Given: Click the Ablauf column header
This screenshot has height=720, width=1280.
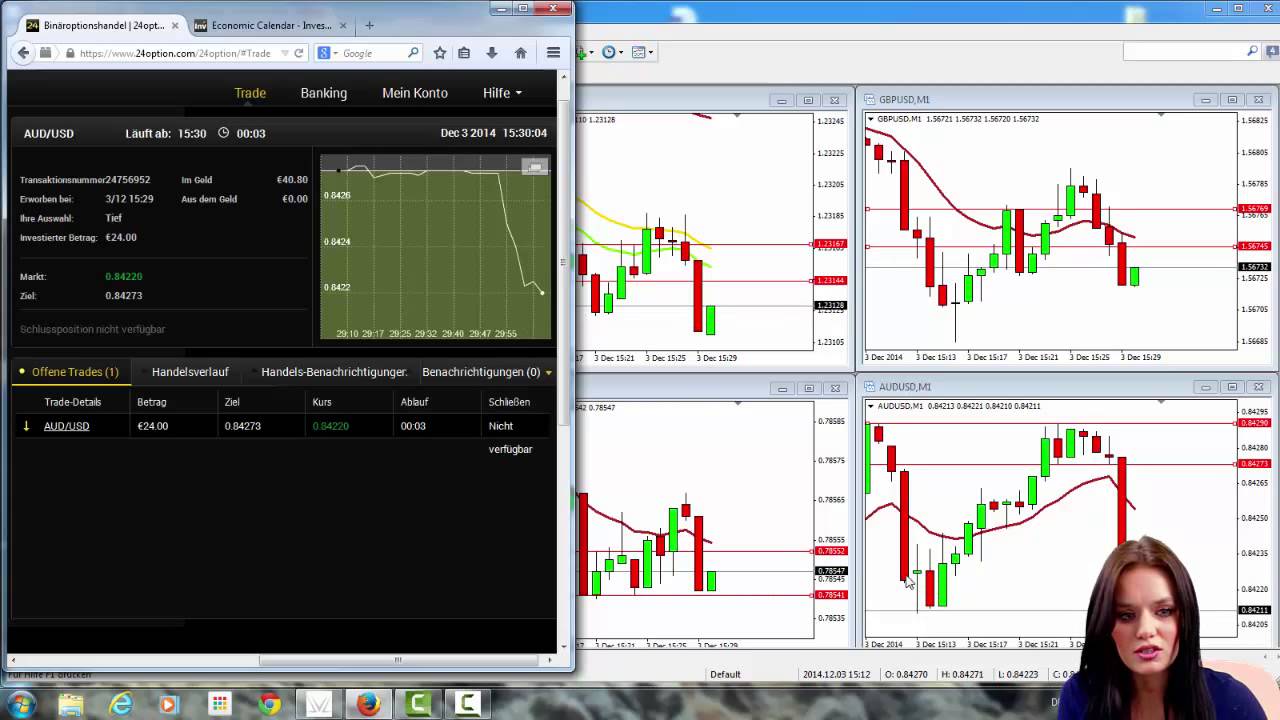Looking at the screenshot, I should pyautogui.click(x=414, y=402).
